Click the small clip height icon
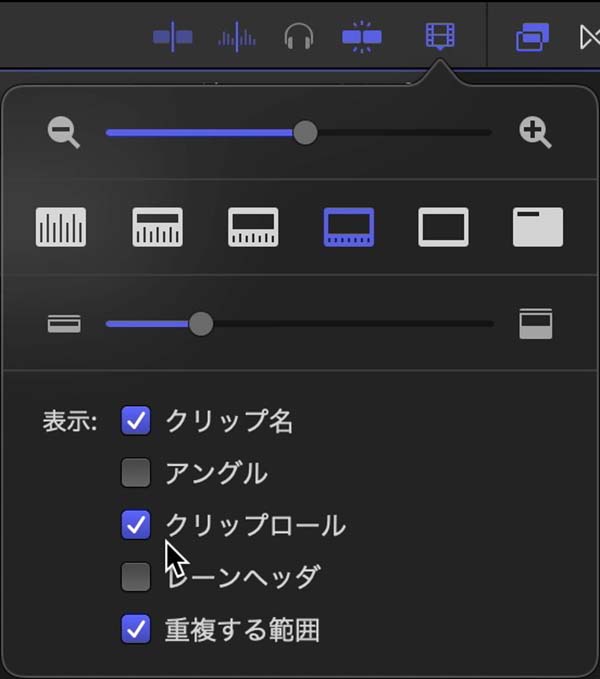Viewport: 600px width, 679px height. click(64, 324)
